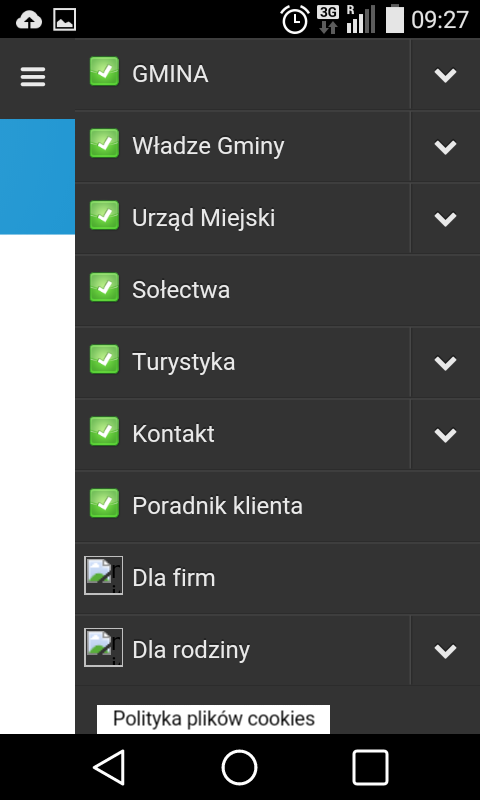Screen dimensions: 480x800
Task: Open the Sołectwa menu item
Action: point(277,290)
